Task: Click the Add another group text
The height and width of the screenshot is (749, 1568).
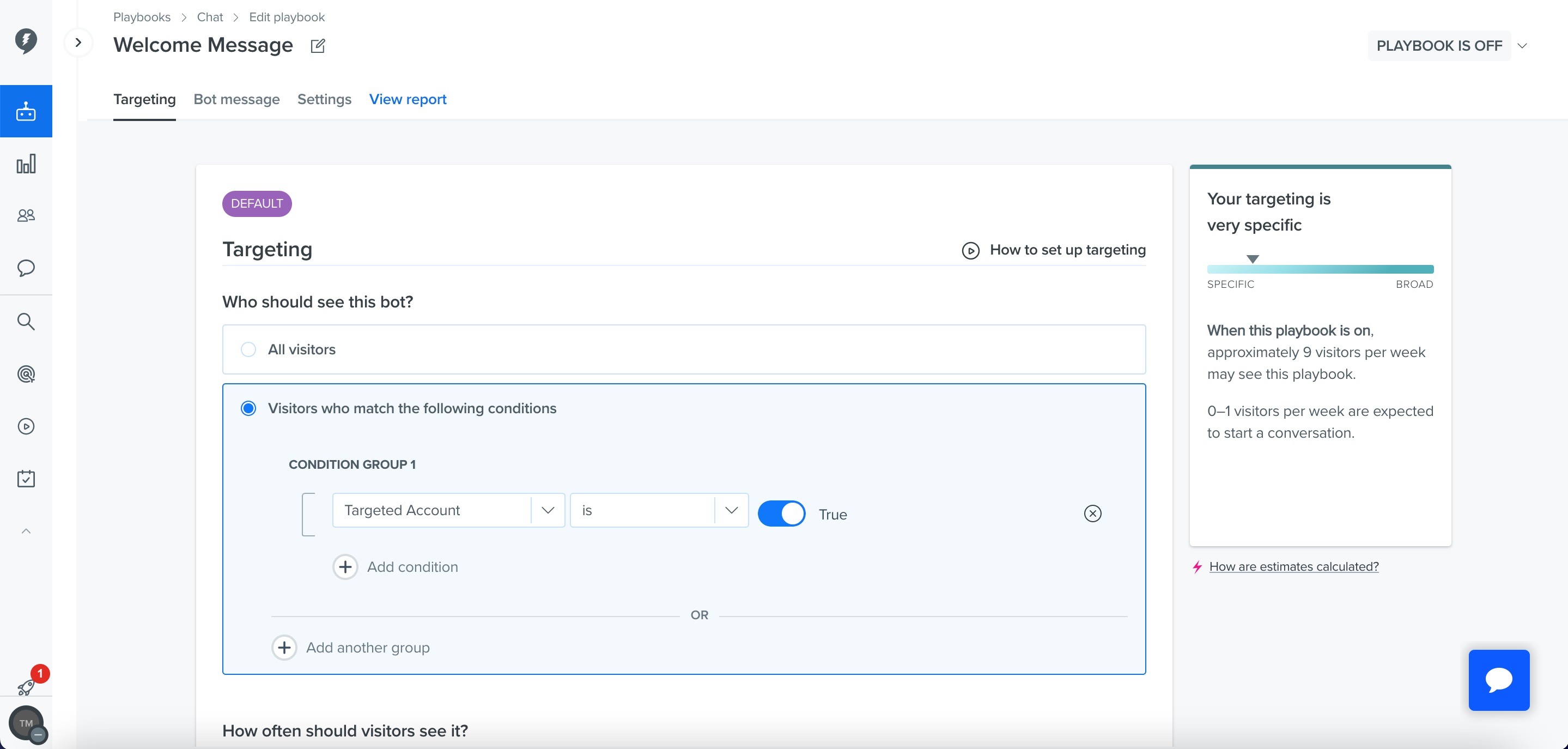Action: (x=368, y=647)
